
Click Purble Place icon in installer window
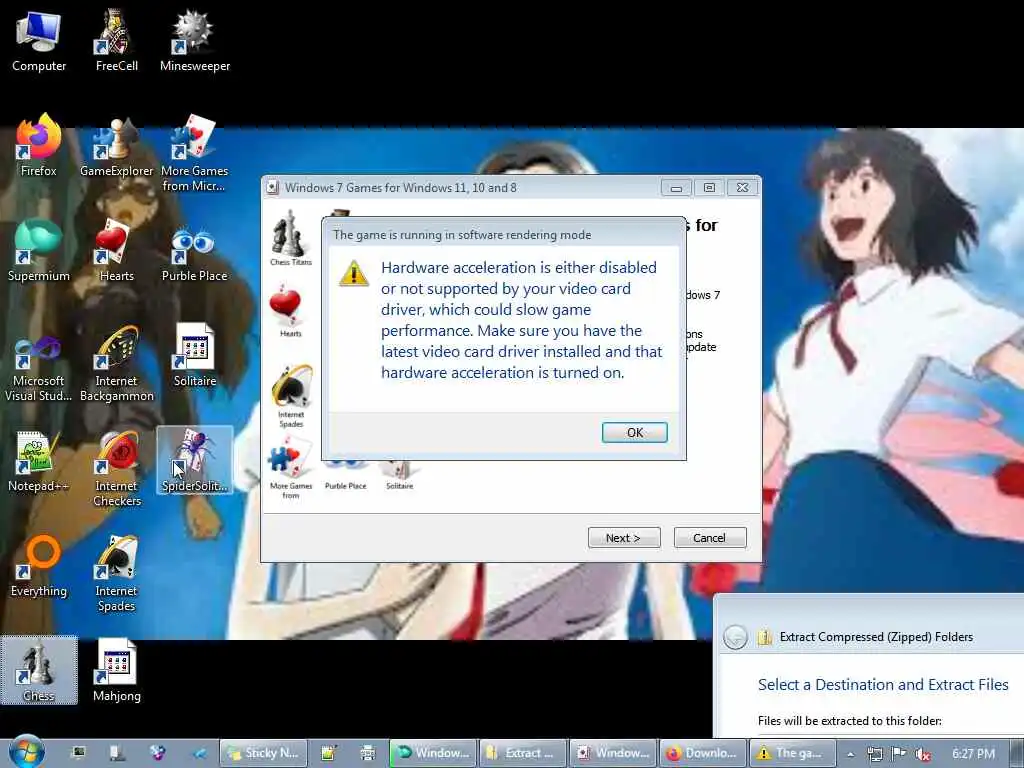point(345,477)
